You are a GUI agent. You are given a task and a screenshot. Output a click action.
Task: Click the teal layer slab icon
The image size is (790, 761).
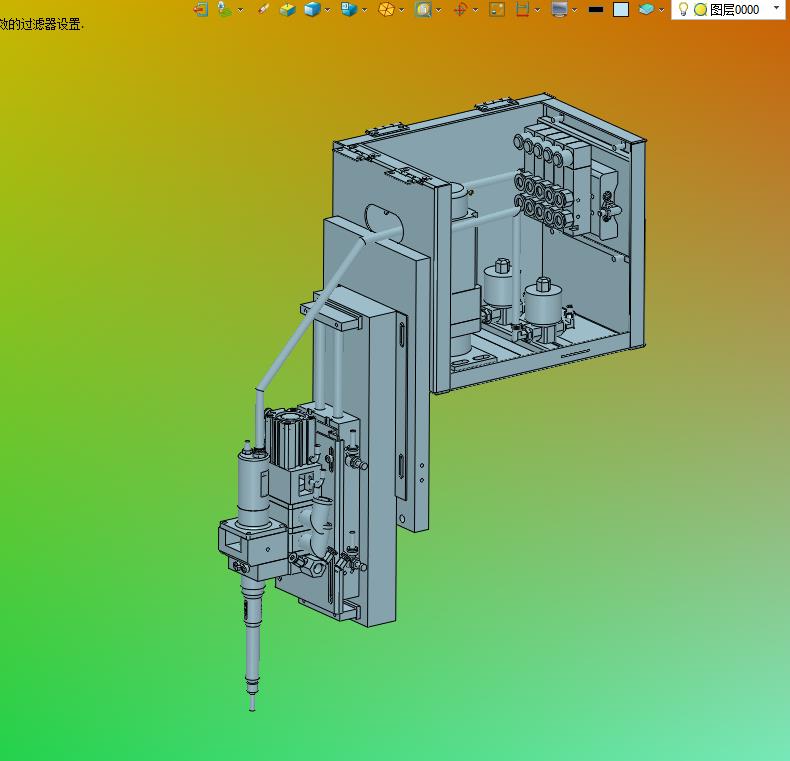click(646, 10)
